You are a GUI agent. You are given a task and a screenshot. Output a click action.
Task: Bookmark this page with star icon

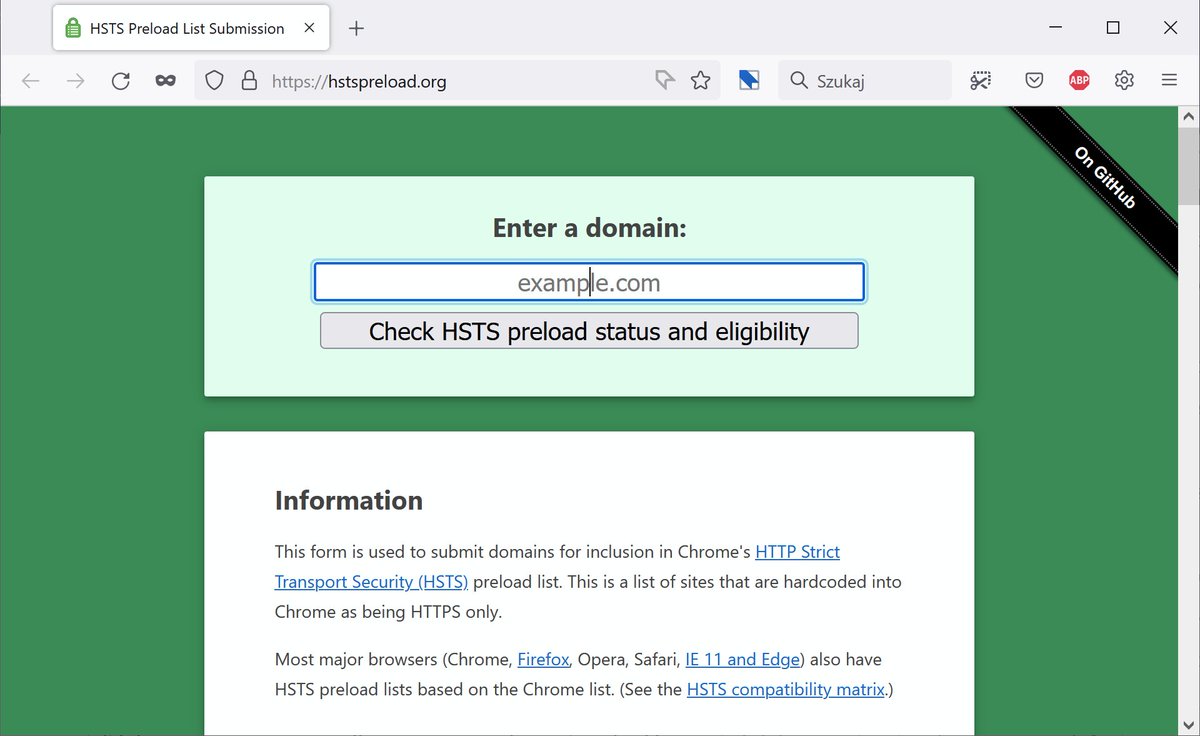700,81
